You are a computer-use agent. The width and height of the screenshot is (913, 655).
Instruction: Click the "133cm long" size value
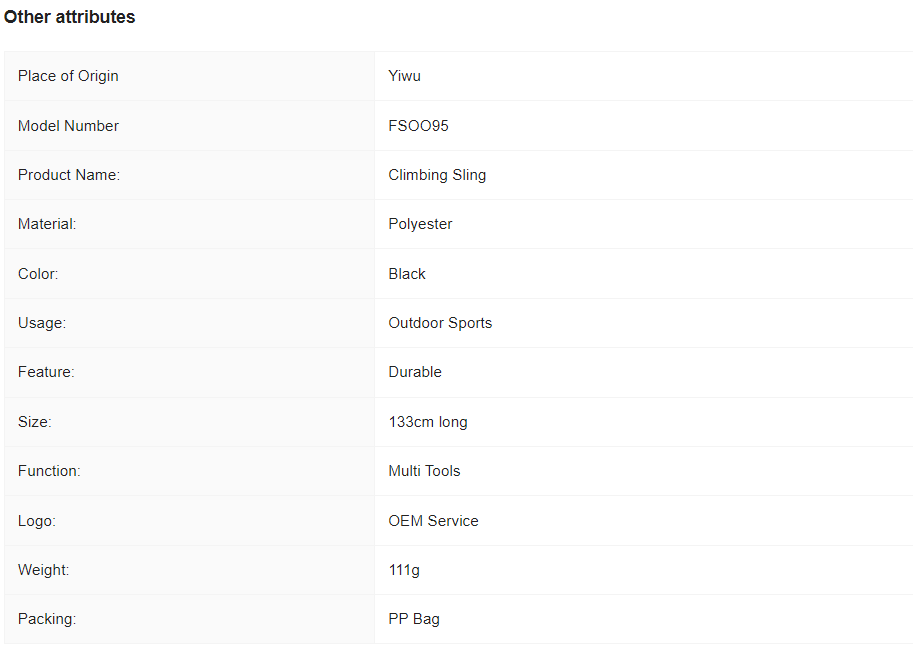428,422
